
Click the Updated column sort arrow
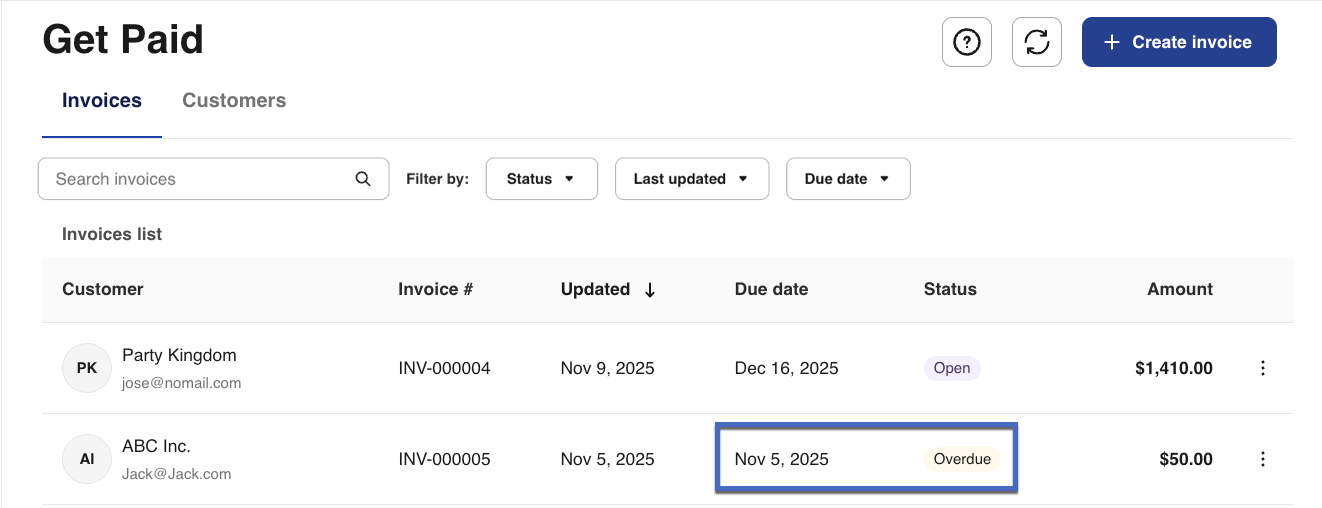click(650, 289)
